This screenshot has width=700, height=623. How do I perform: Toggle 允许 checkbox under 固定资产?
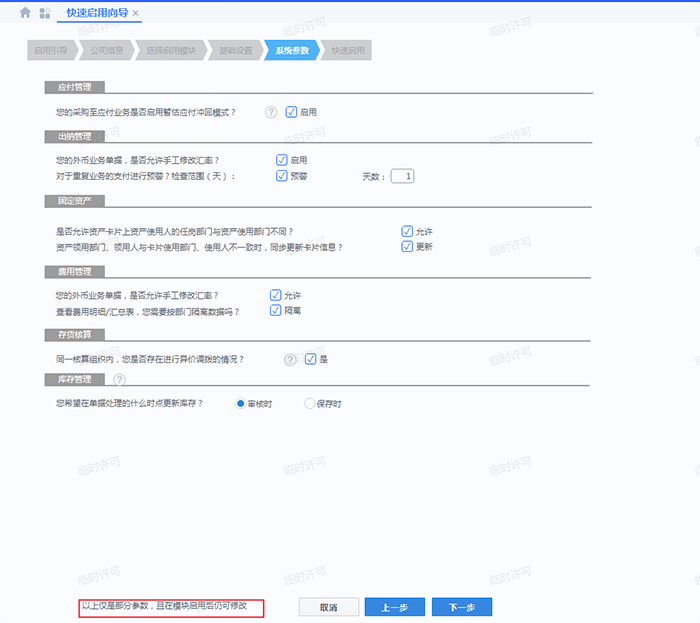pyautogui.click(x=407, y=231)
